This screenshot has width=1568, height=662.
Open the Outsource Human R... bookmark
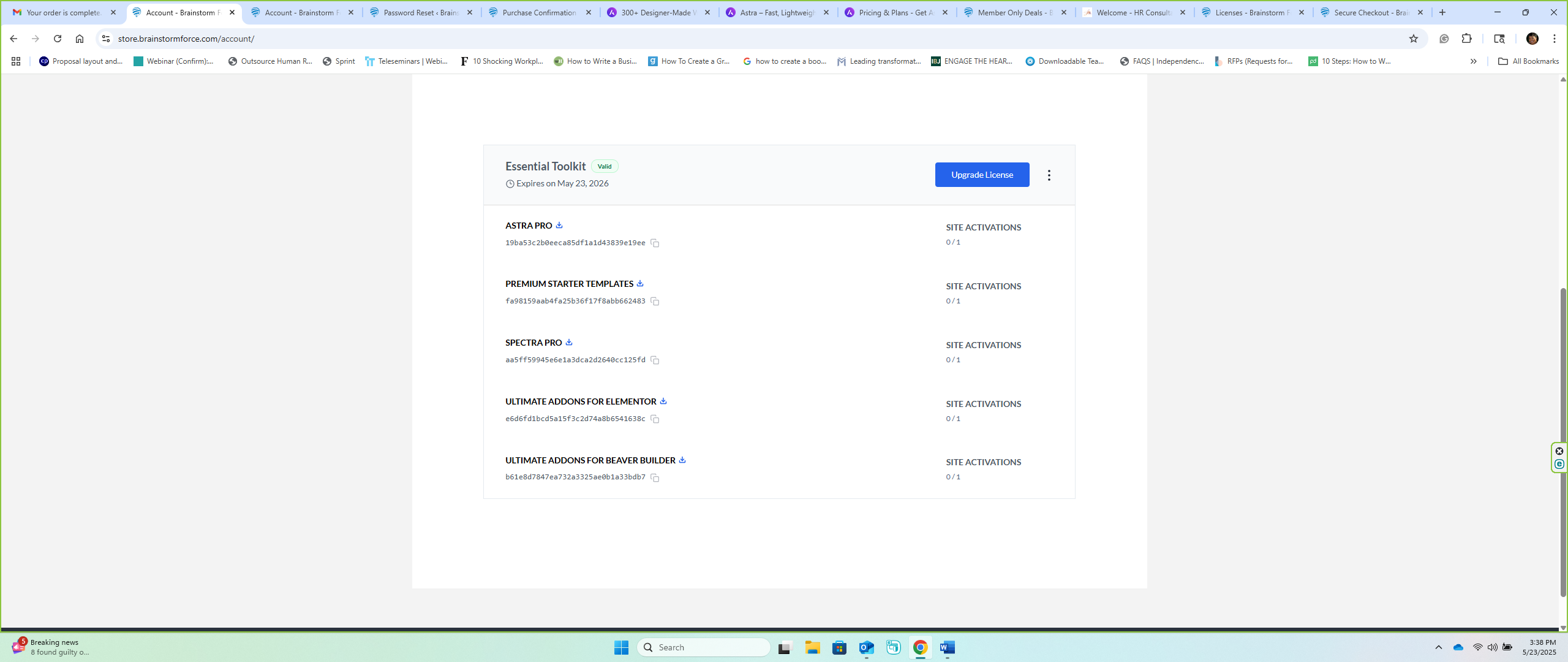click(270, 61)
